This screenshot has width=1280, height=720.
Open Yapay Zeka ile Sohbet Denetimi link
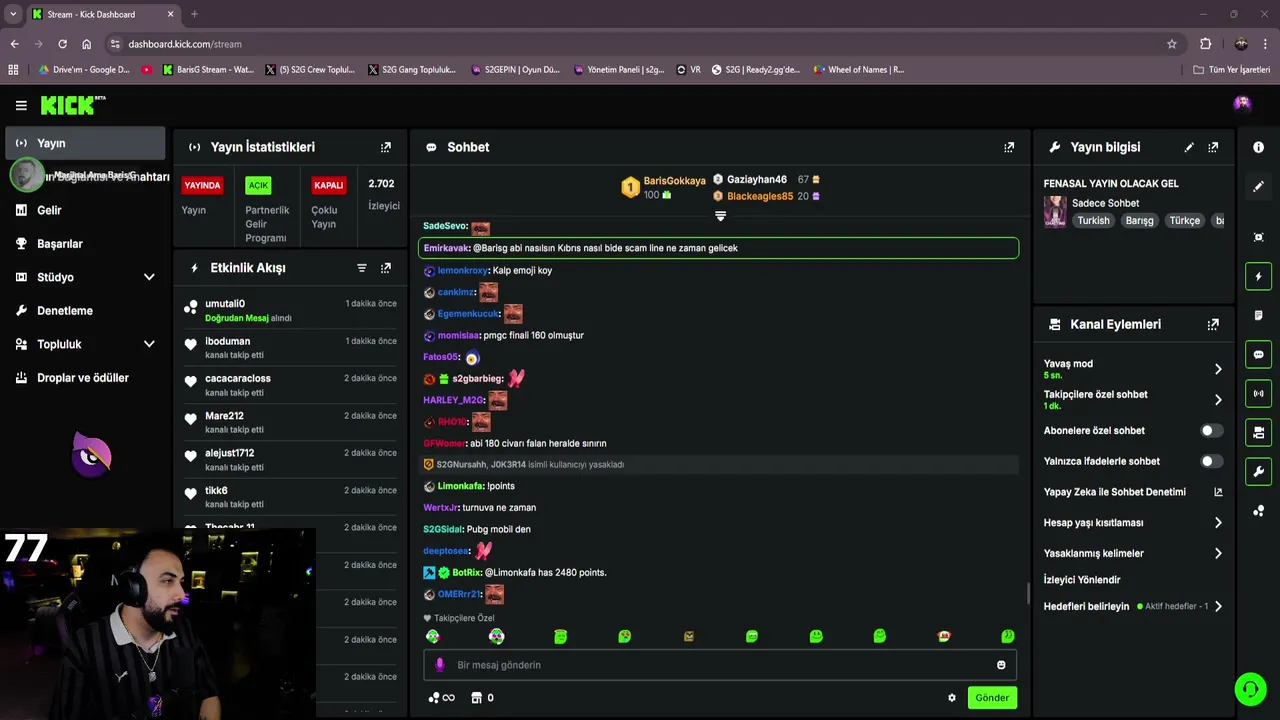pos(1133,492)
